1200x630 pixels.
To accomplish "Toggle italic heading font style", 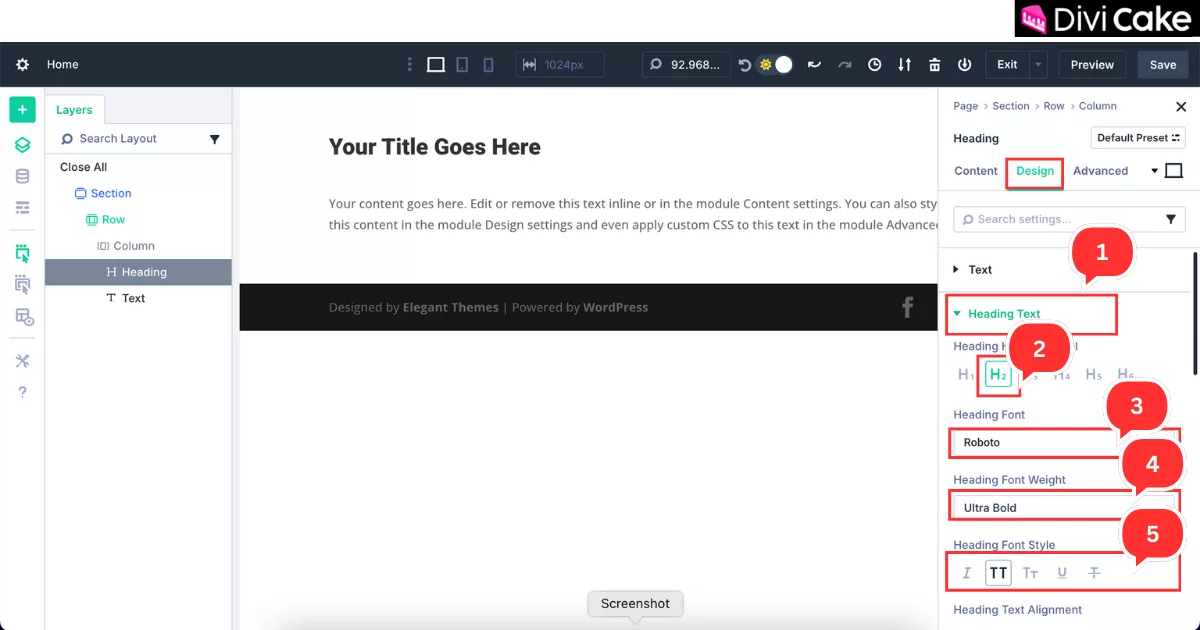I will [967, 573].
